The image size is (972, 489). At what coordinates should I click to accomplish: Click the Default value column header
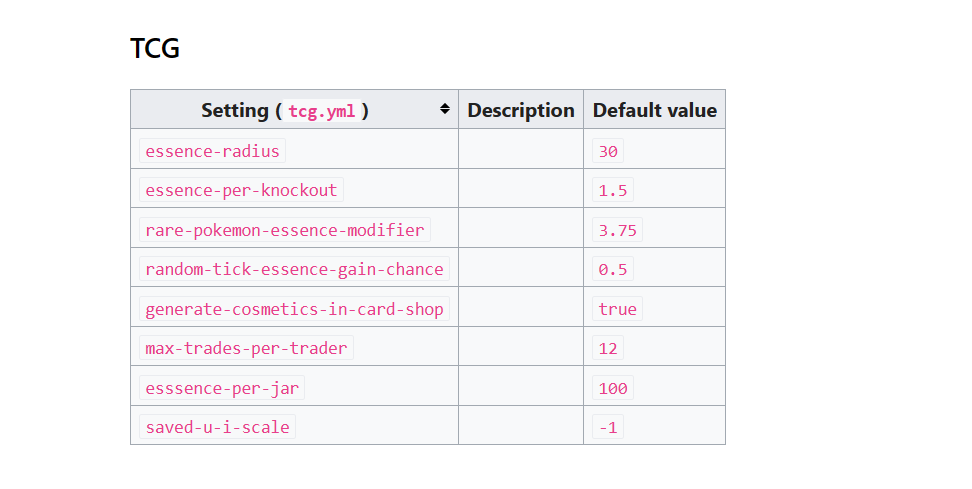click(655, 110)
